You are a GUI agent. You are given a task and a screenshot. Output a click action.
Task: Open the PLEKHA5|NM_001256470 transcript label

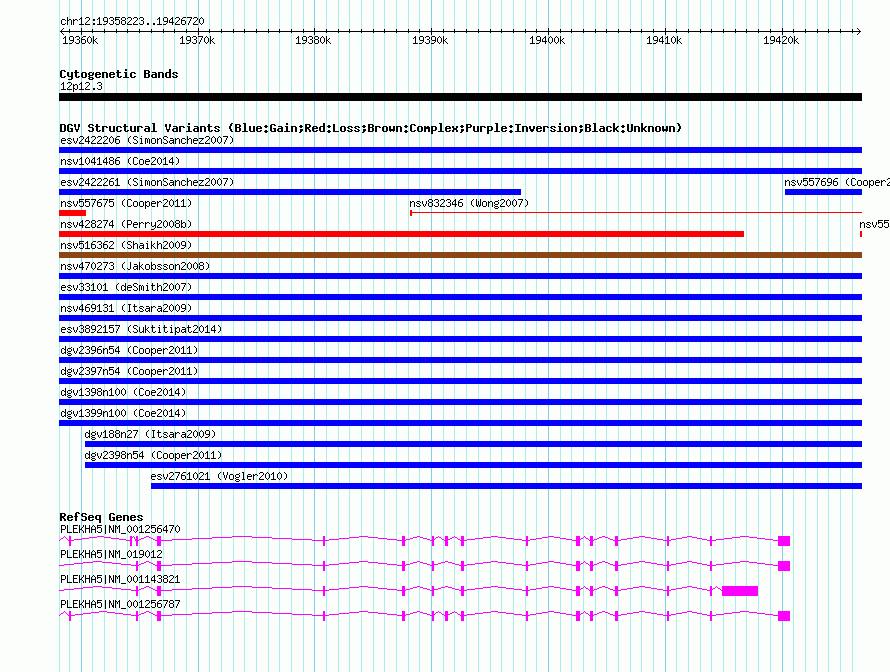pos(120,529)
